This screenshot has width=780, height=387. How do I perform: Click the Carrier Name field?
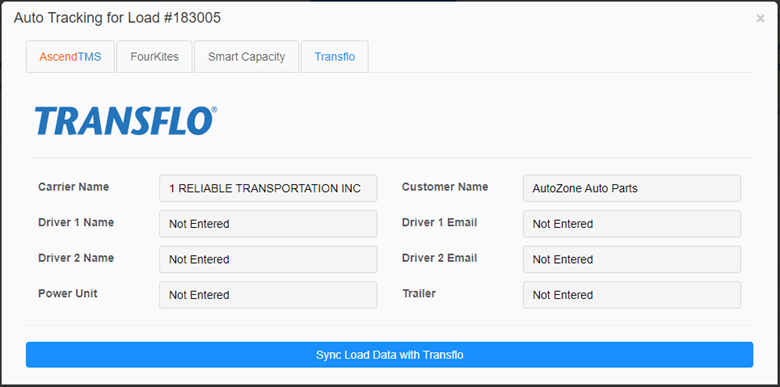coord(268,188)
